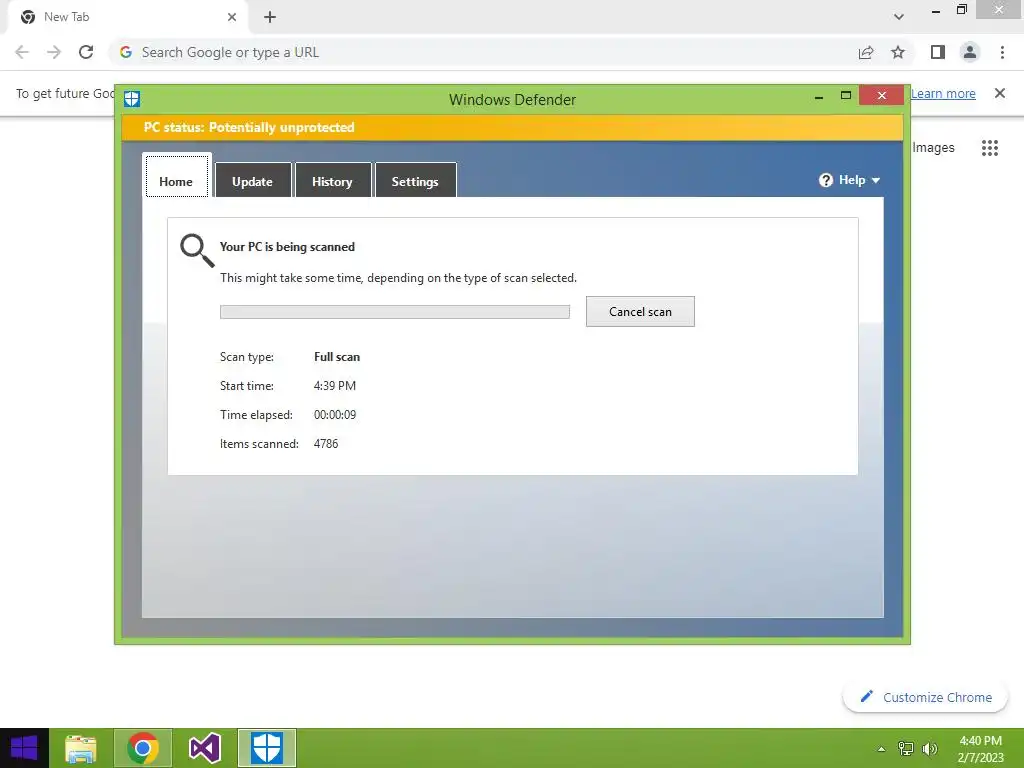Select Windows Defender taskbar icon
This screenshot has width=1024, height=768.
266,748
